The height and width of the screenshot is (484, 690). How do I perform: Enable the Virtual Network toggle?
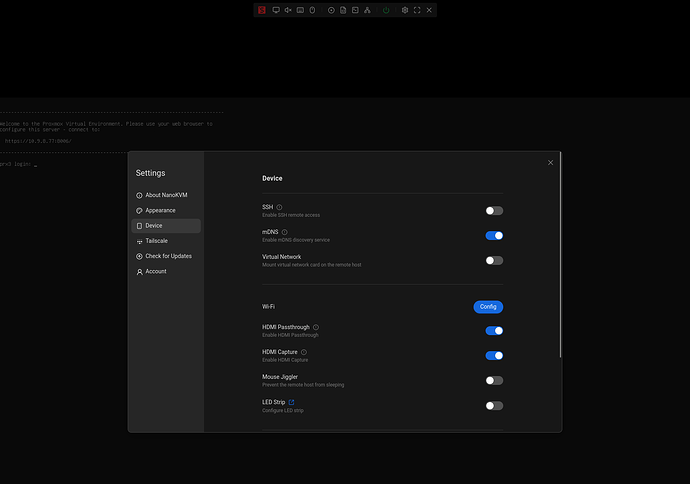tap(494, 260)
